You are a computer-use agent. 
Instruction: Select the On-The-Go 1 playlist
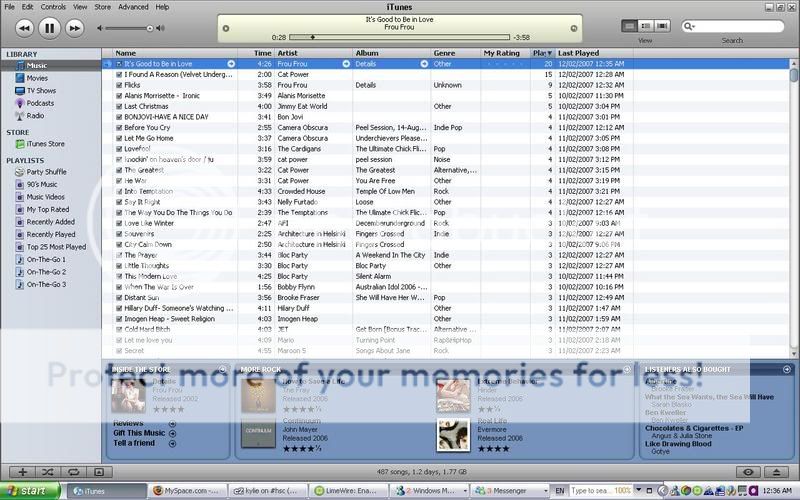click(x=46, y=259)
